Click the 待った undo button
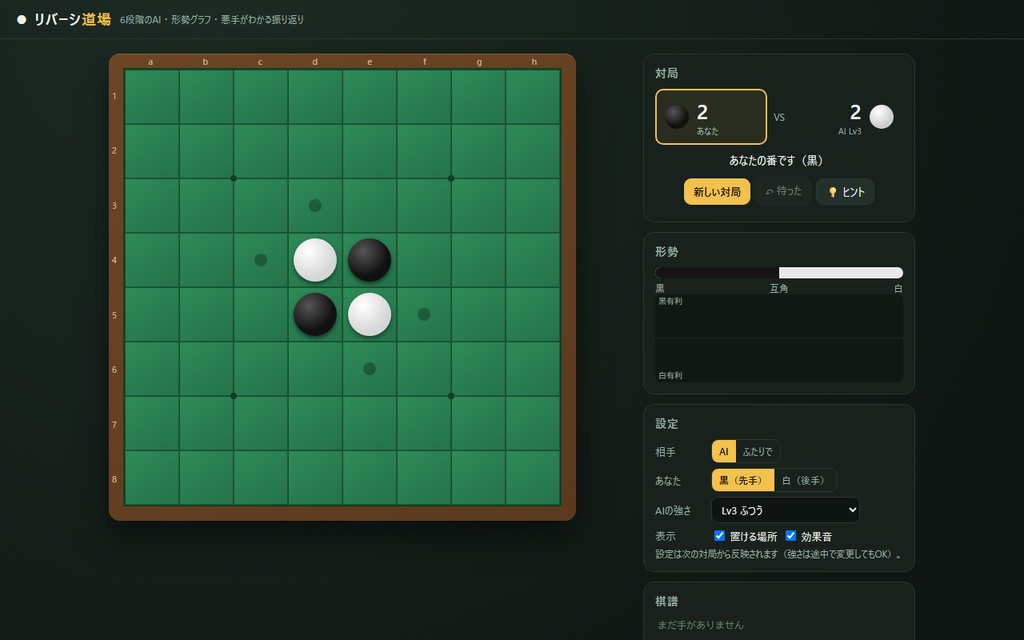 point(783,191)
